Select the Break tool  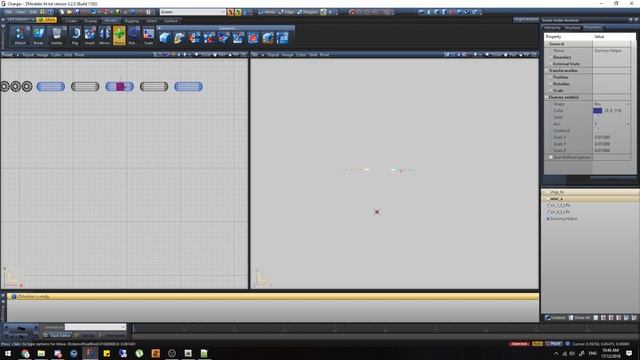click(38, 36)
